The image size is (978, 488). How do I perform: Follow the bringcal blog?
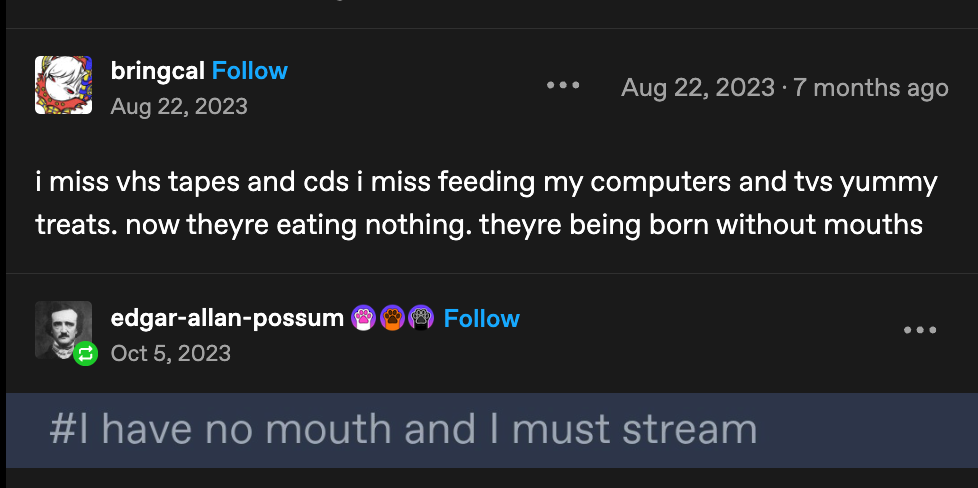click(x=250, y=71)
